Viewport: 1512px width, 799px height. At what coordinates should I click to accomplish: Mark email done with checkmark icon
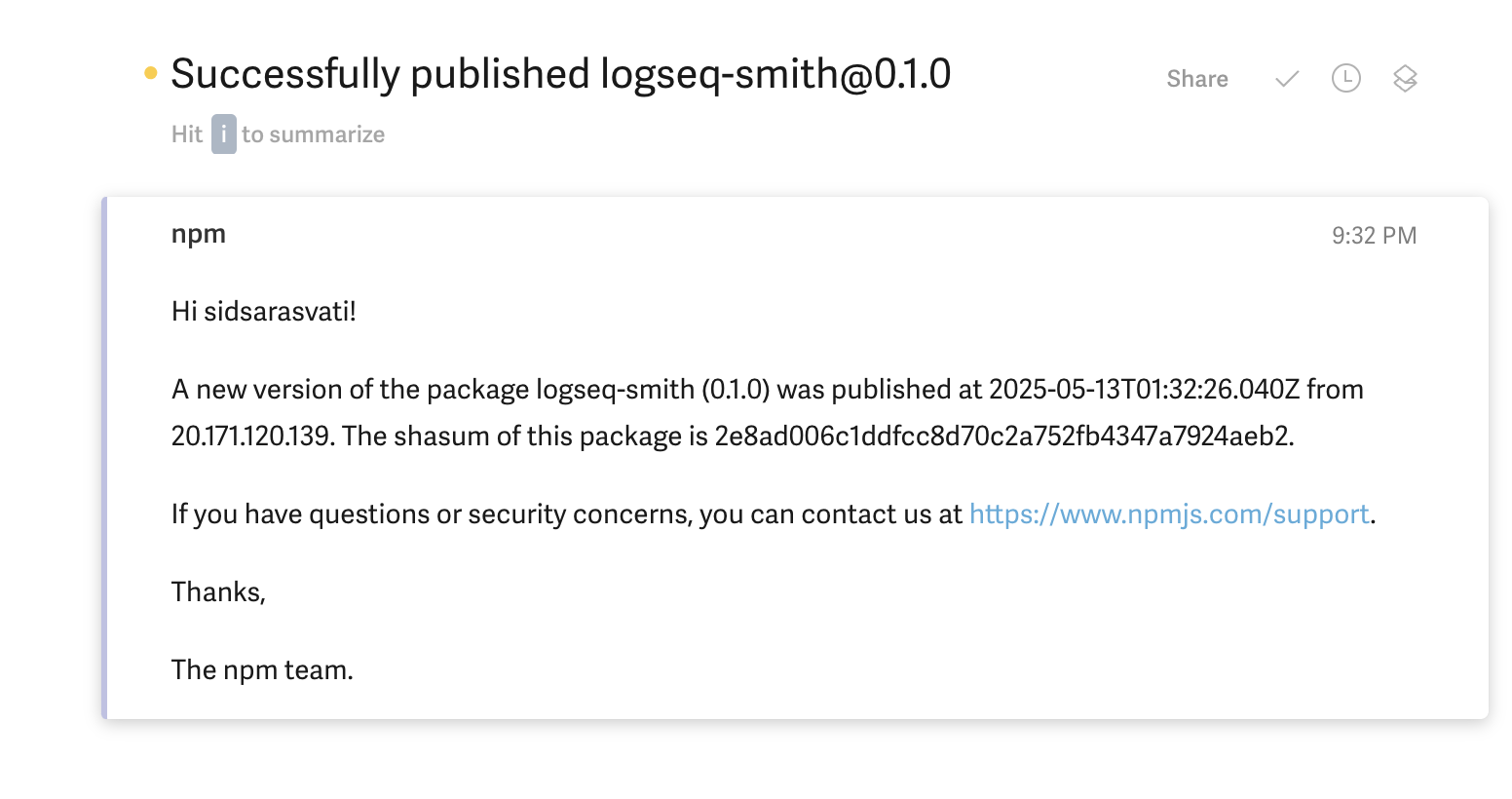[1287, 79]
